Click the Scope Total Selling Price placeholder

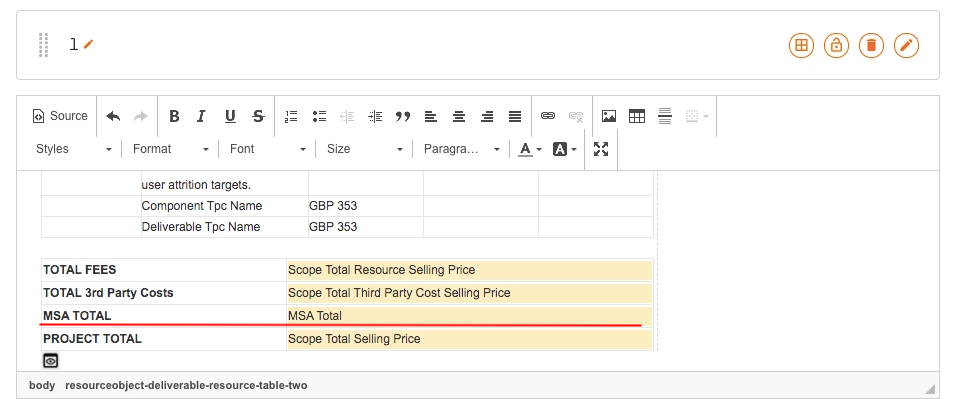click(470, 339)
